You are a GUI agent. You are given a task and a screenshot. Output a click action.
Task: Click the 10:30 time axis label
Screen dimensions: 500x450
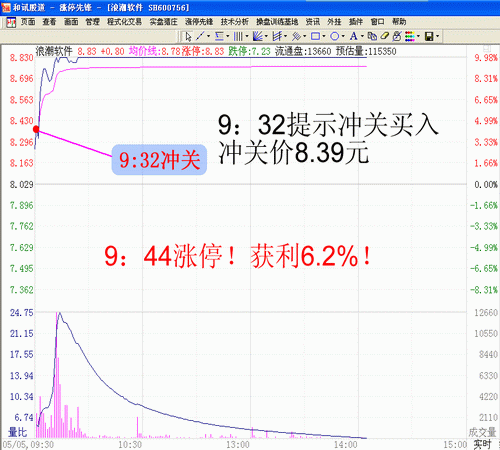[130, 445]
